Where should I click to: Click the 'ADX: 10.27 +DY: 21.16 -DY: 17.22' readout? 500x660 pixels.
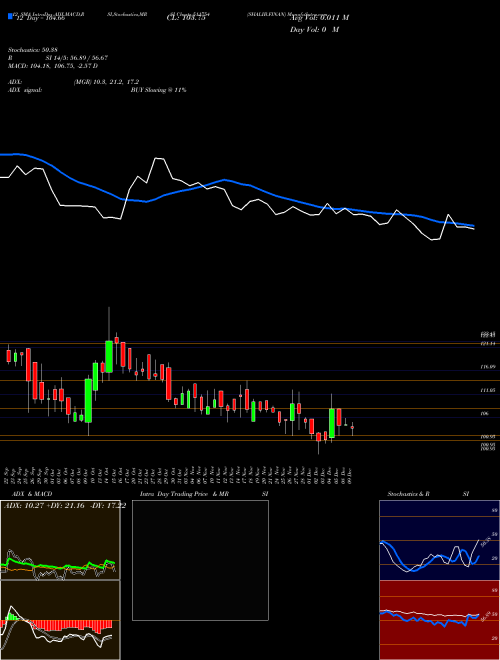(65, 506)
